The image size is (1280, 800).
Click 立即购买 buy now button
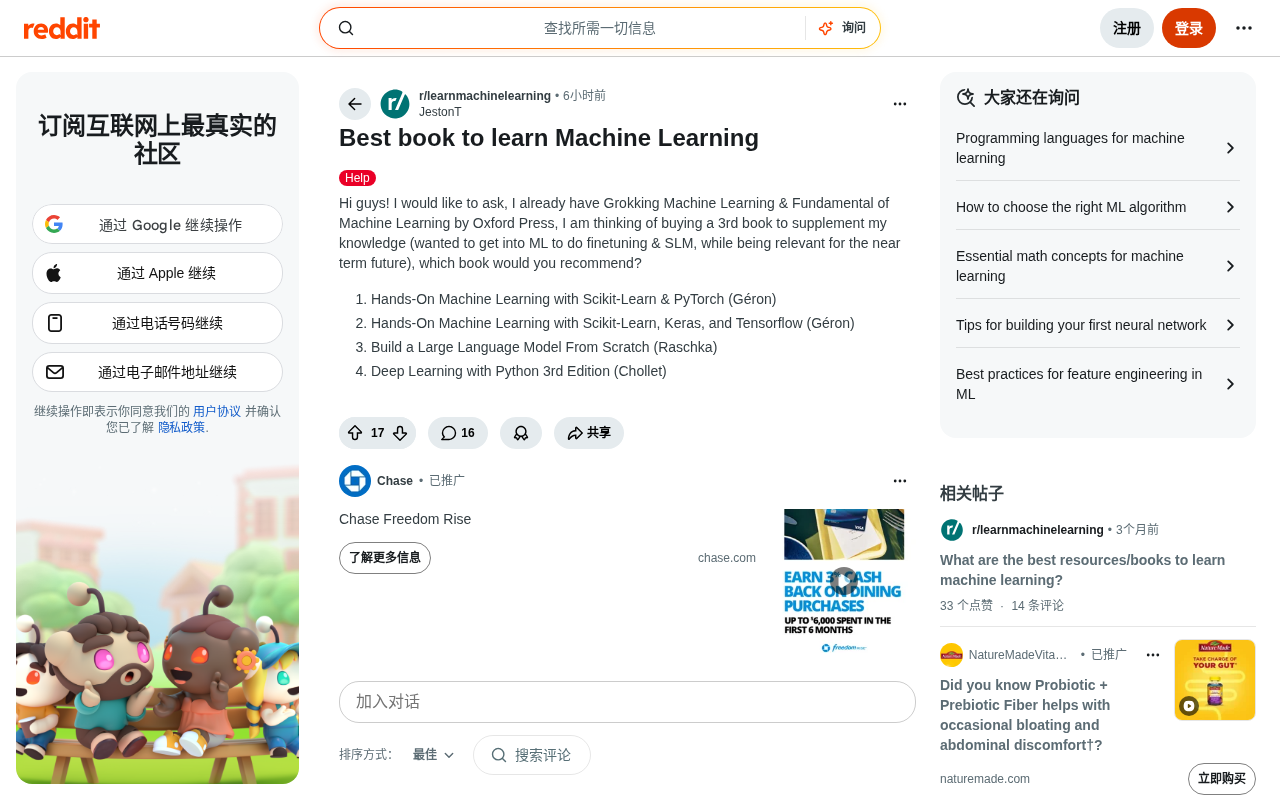pos(1222,779)
